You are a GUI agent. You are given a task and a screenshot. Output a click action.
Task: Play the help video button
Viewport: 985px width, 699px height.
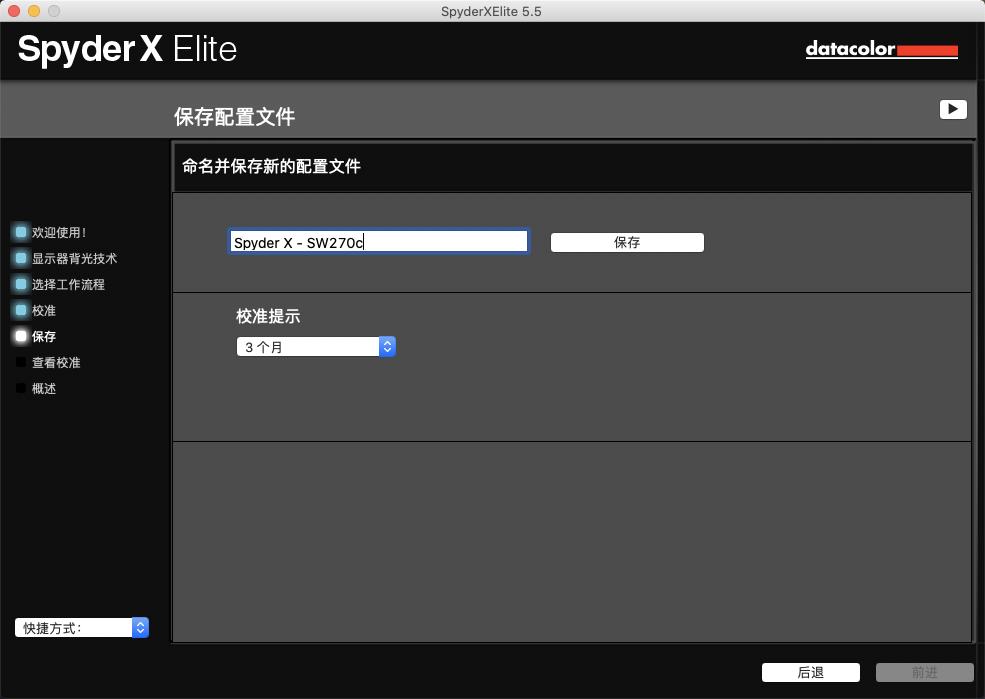click(953, 109)
